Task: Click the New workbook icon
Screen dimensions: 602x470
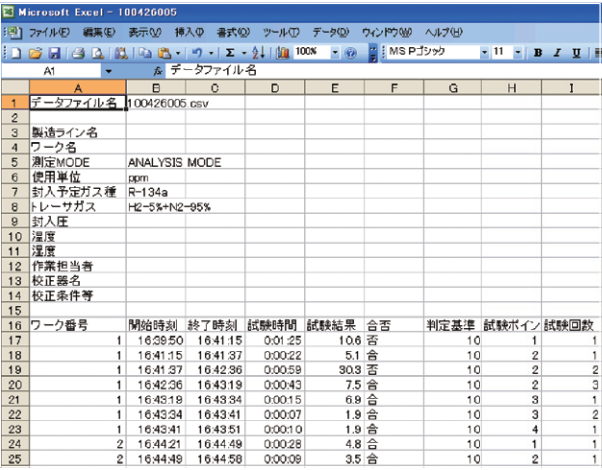Action: [16, 53]
